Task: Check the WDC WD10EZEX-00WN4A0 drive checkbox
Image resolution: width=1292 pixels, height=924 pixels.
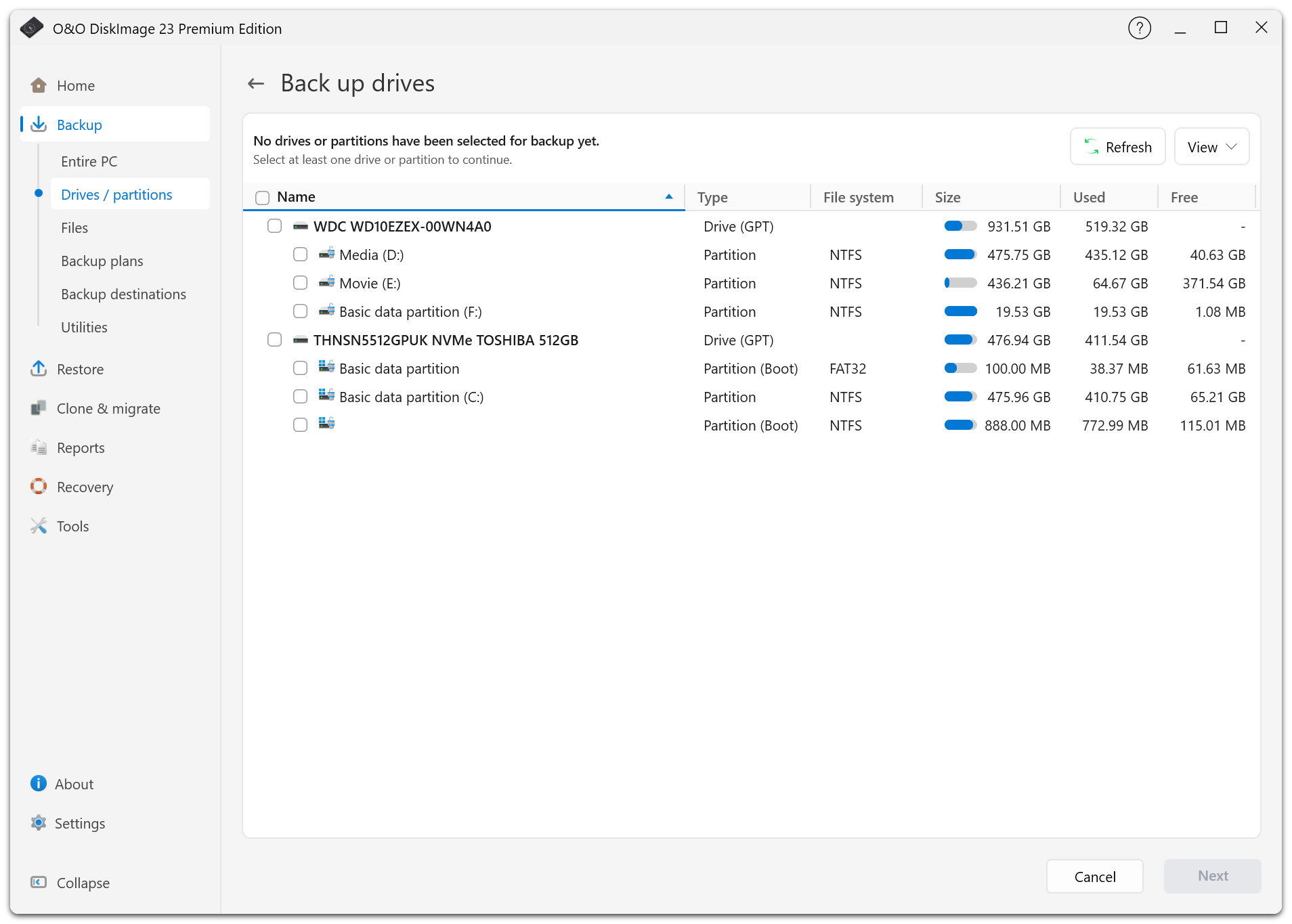Action: 274,226
